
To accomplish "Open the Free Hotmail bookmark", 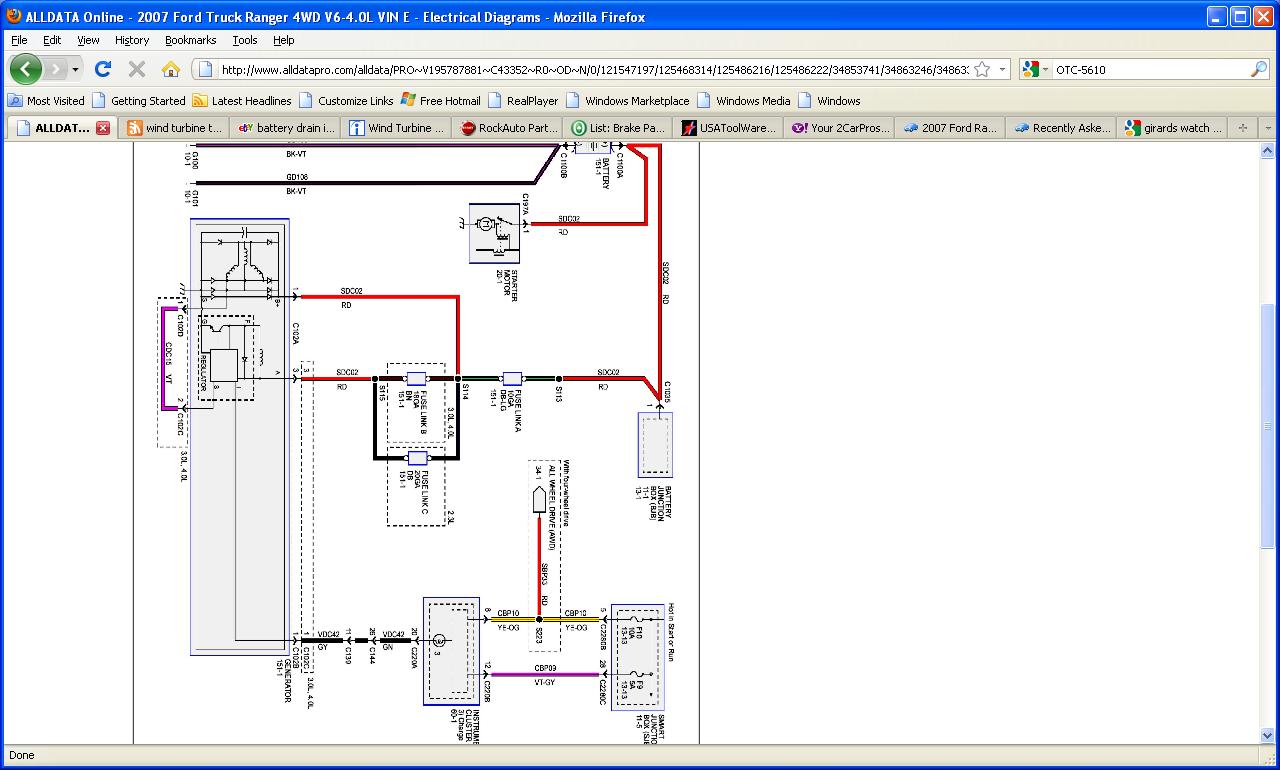I will 441,101.
